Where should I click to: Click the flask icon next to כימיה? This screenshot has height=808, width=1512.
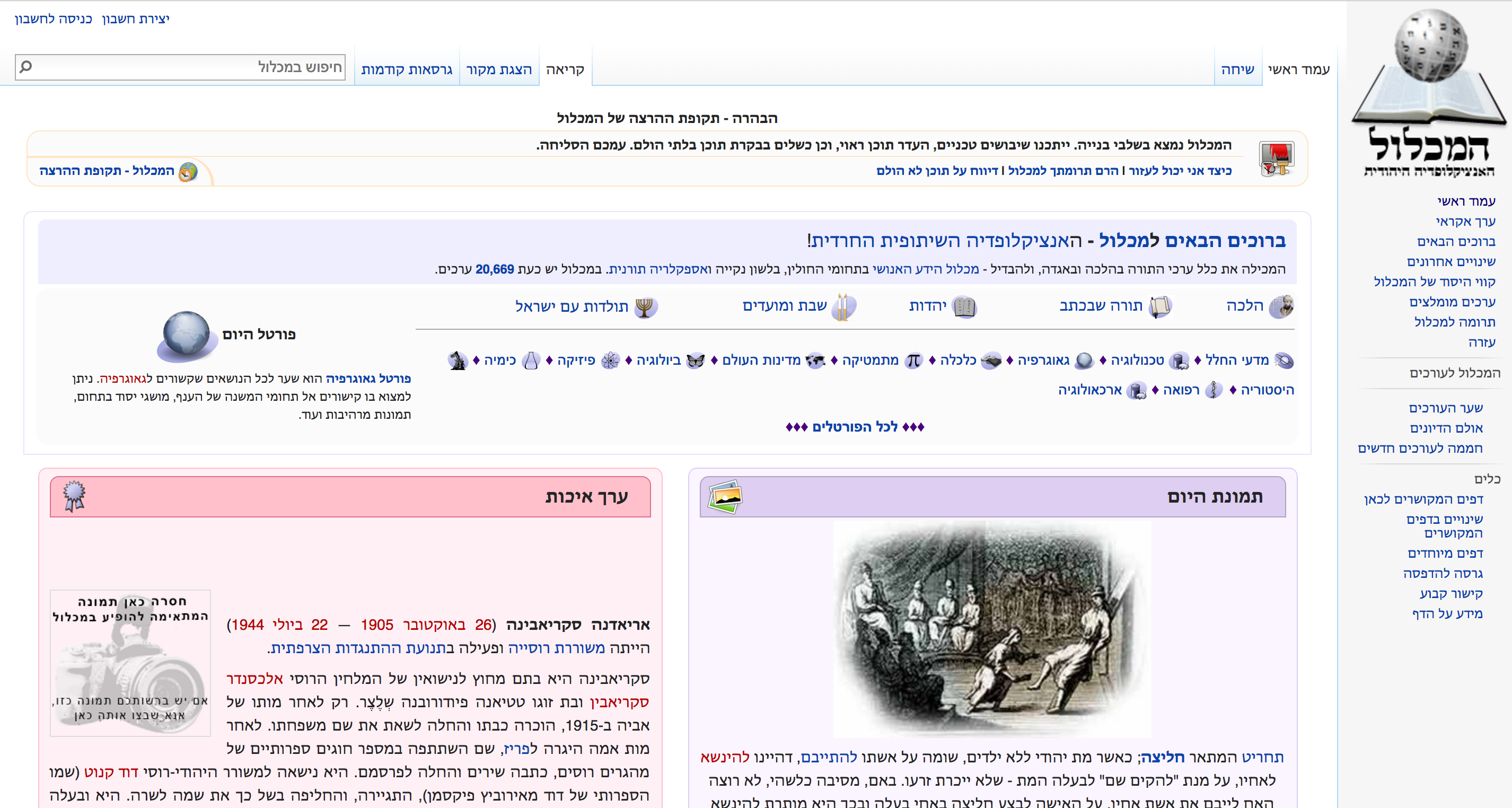[x=531, y=361]
